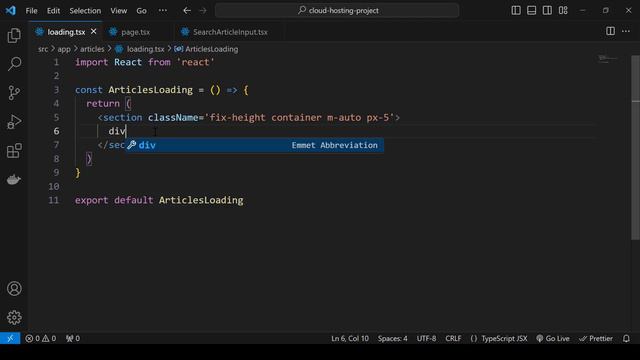Open the Edit menu
Viewport: 640px width, 360px height.
tap(53, 11)
